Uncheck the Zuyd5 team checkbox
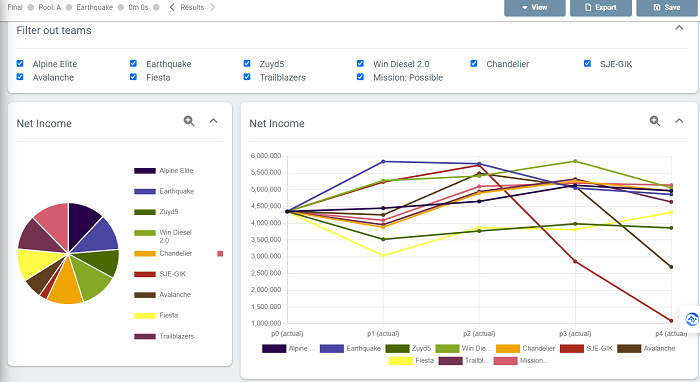 [247, 63]
